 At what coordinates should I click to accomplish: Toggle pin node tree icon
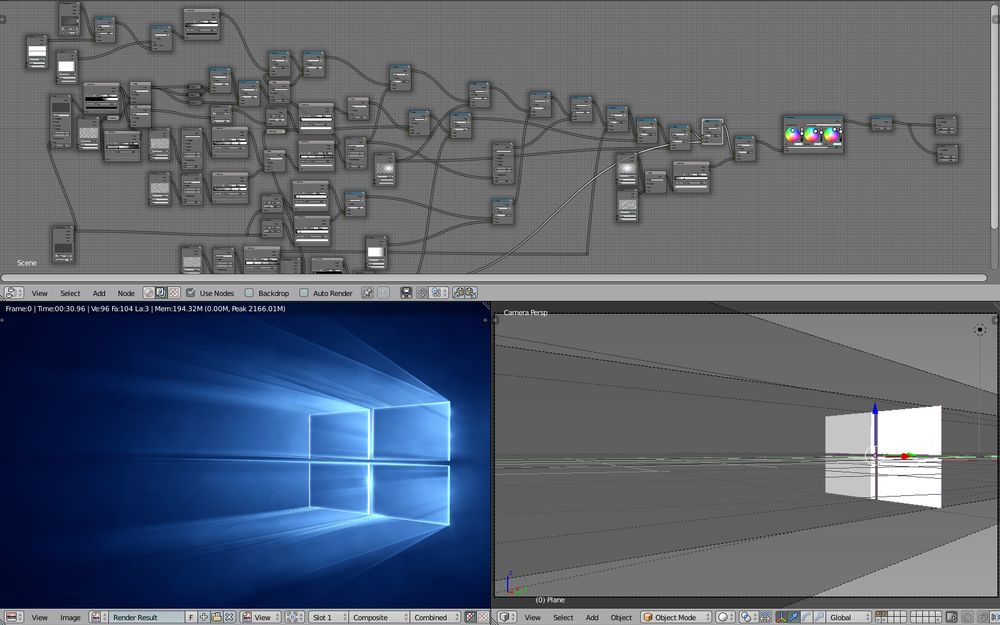(367, 293)
